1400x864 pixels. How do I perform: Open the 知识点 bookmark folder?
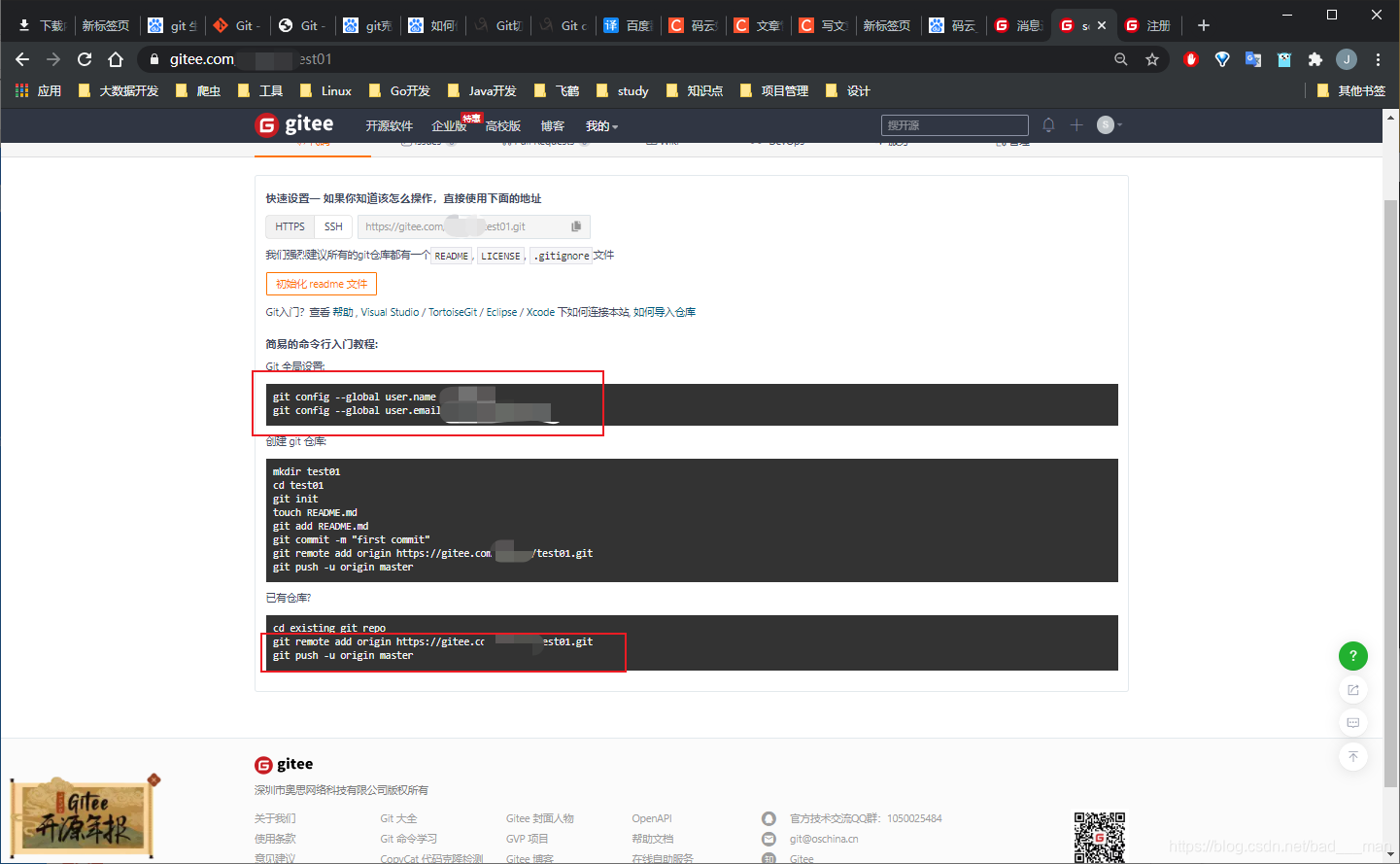[695, 90]
